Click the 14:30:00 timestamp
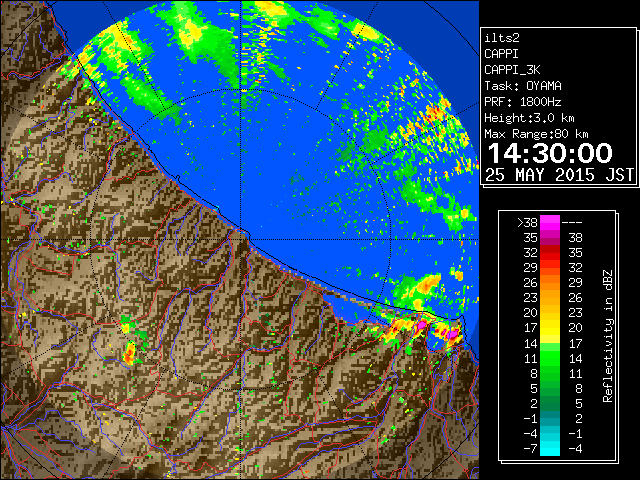640x480 pixels. [550, 153]
